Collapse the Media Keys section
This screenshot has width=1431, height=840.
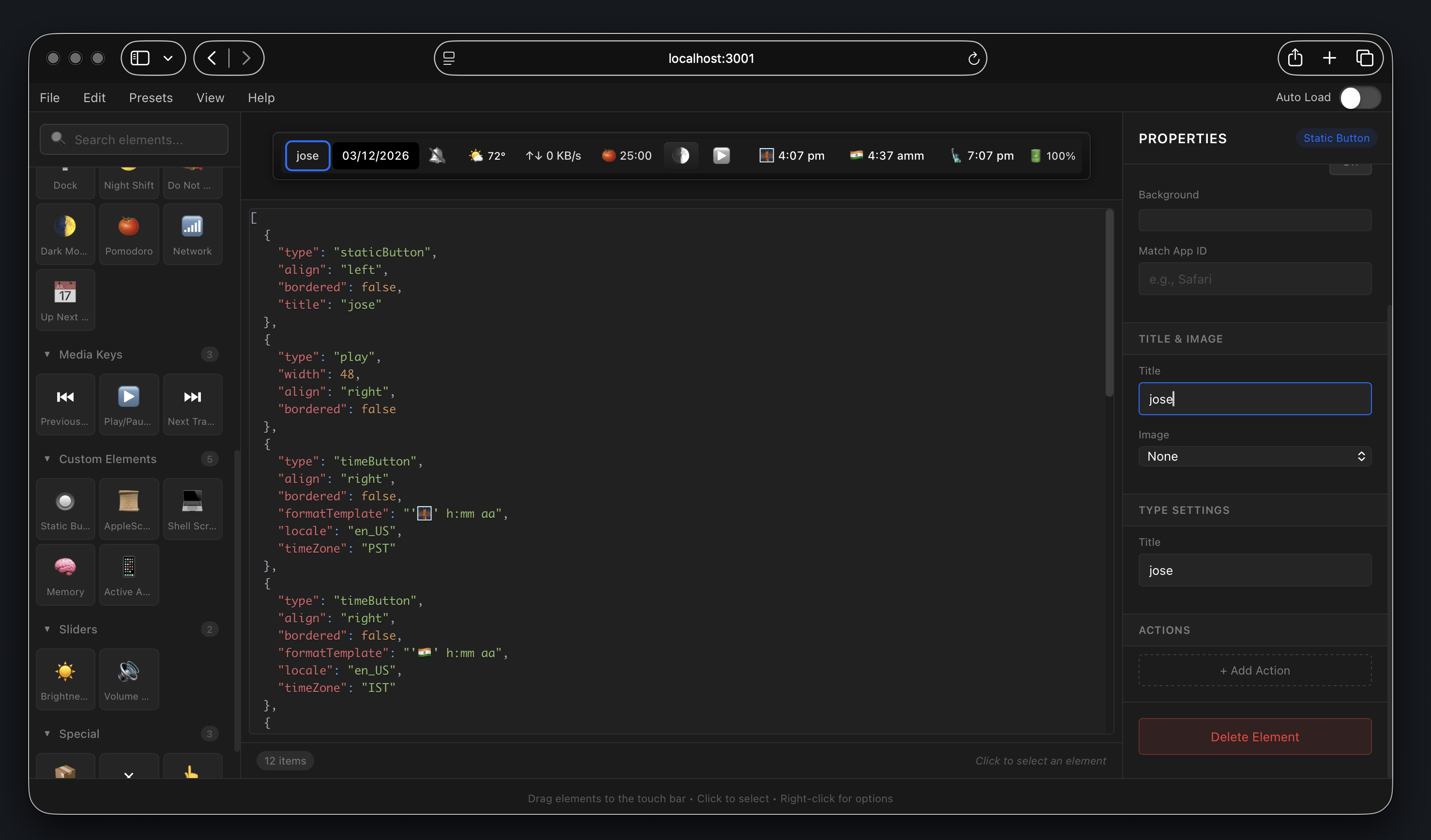pos(47,354)
